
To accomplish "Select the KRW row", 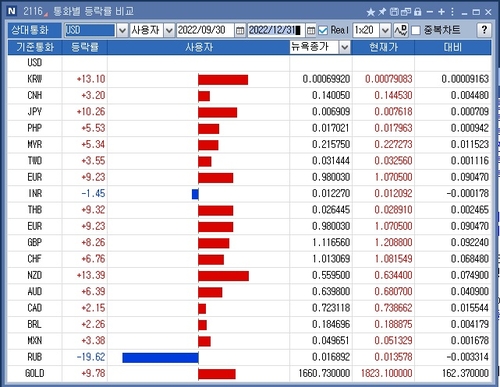I will [x=249, y=79].
